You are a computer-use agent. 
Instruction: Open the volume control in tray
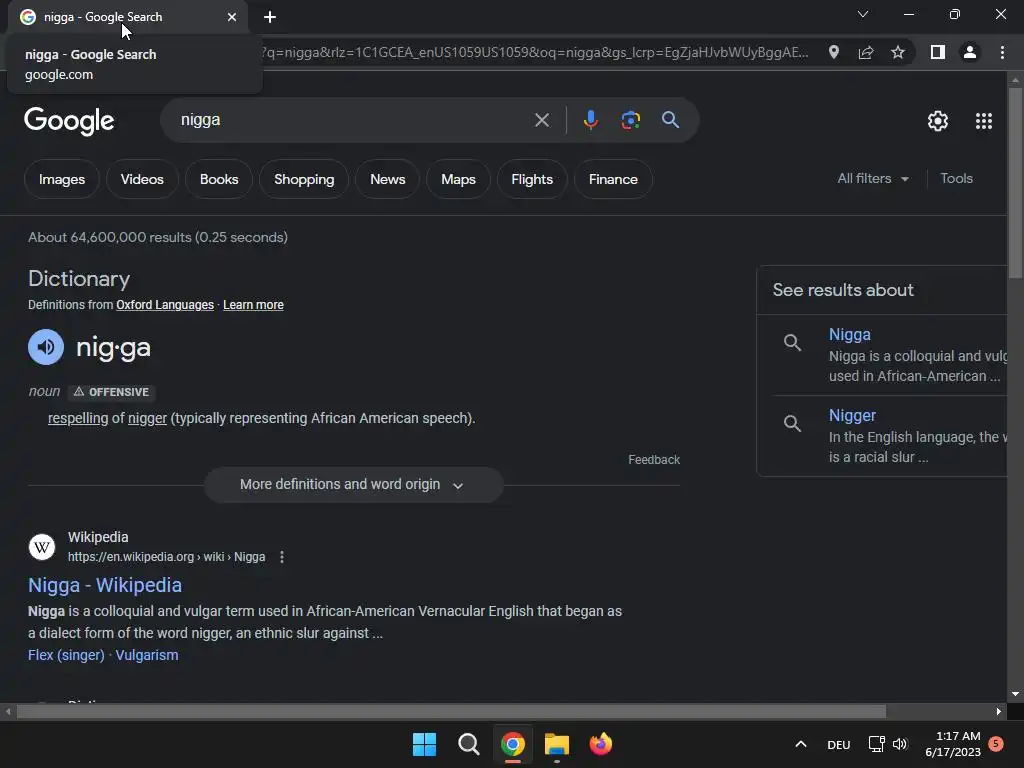pos(900,744)
